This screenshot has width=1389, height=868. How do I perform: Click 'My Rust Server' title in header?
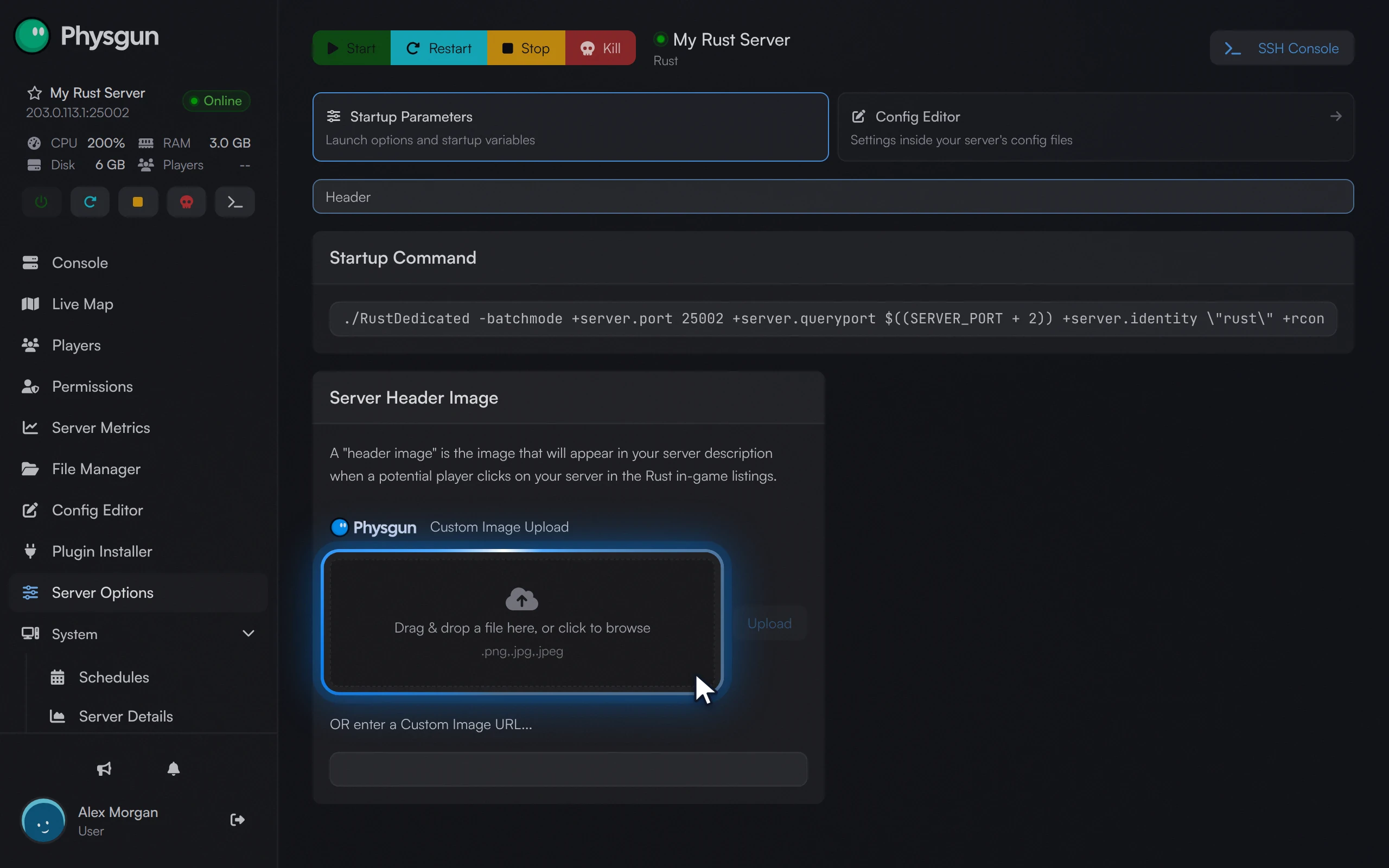coord(731,40)
